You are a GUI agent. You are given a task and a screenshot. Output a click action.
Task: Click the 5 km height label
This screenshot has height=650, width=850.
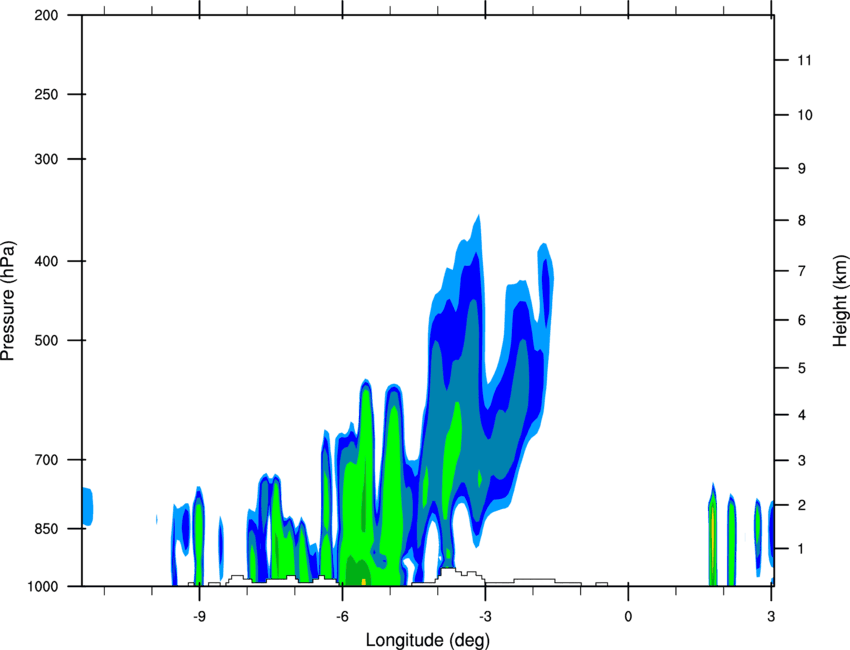[802, 368]
